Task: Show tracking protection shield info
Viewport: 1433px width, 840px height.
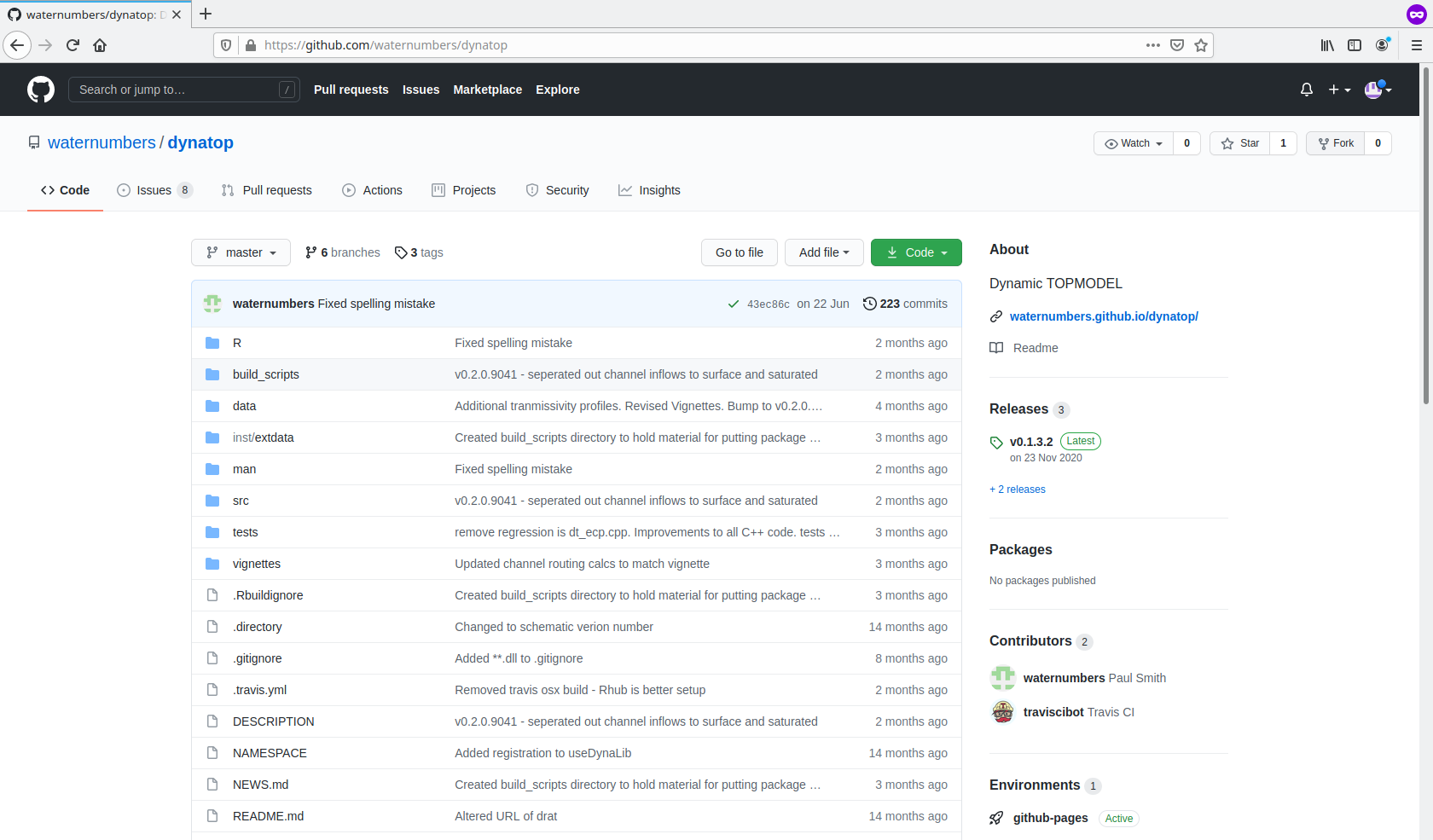Action: (x=226, y=45)
